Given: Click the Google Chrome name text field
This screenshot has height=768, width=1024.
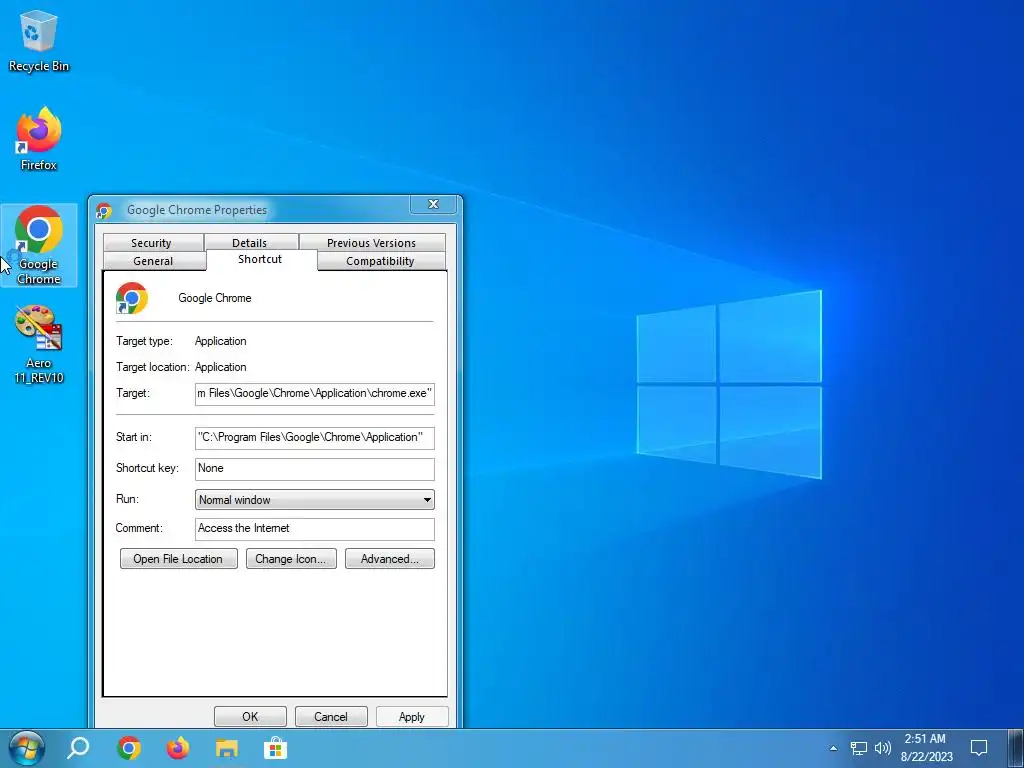Looking at the screenshot, I should tap(215, 298).
